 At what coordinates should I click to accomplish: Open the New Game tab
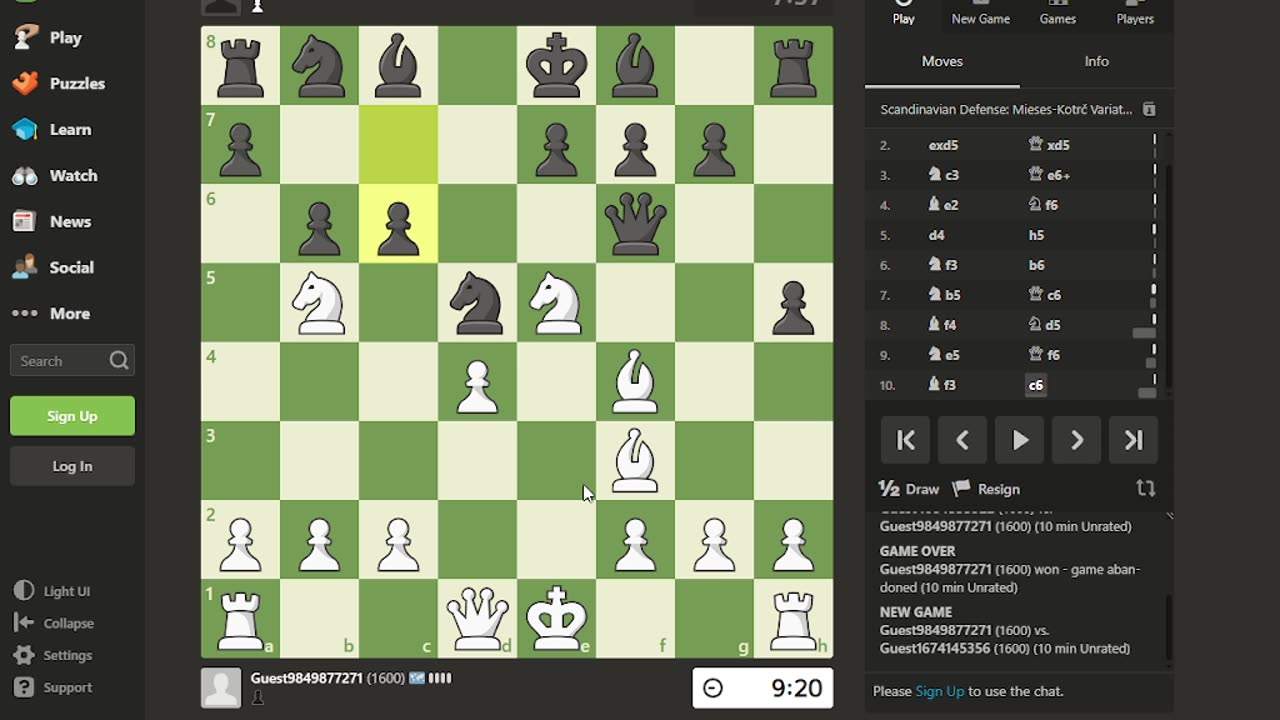[981, 13]
